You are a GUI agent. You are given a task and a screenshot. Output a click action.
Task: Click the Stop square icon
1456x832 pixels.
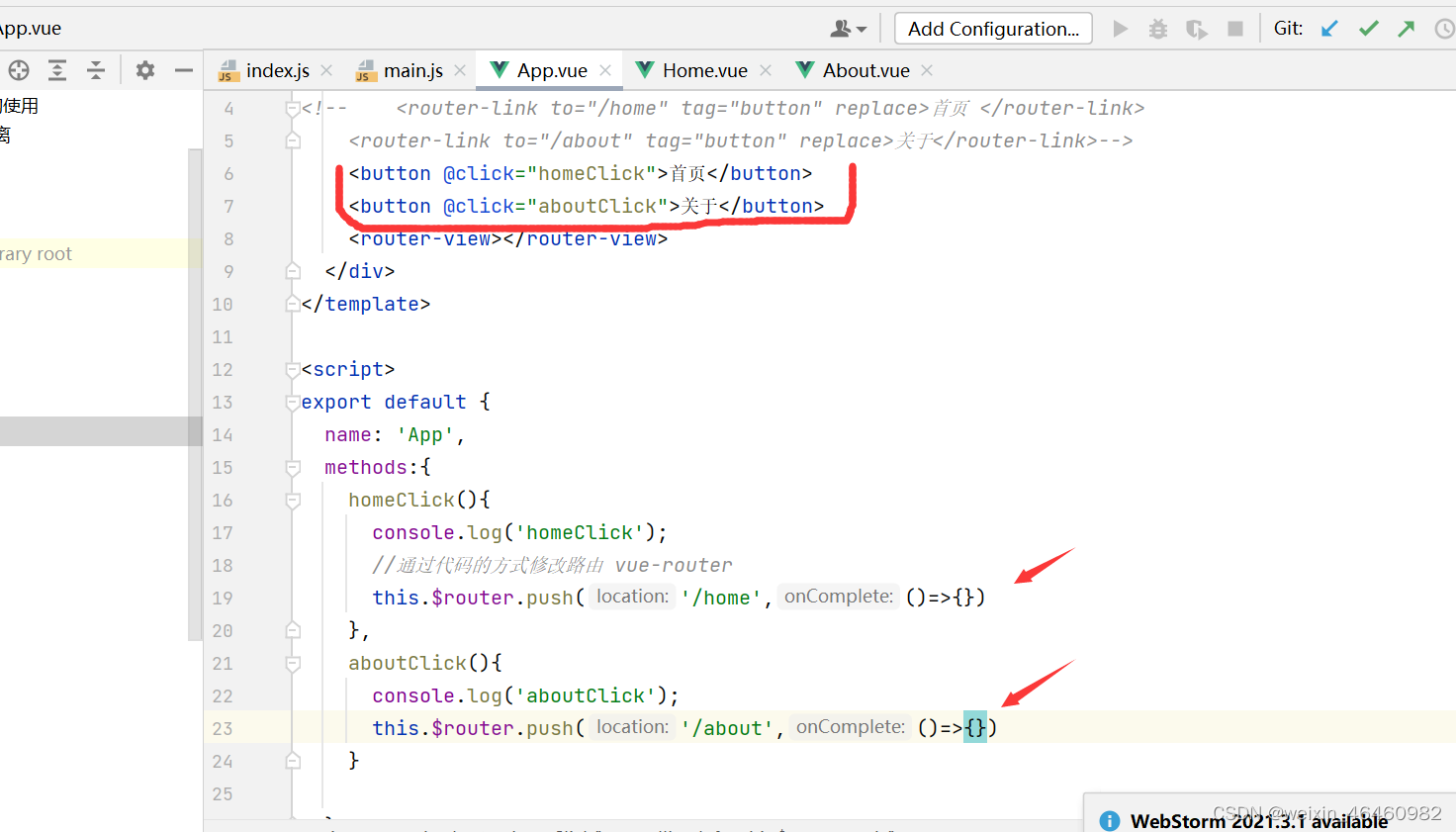[x=1235, y=29]
